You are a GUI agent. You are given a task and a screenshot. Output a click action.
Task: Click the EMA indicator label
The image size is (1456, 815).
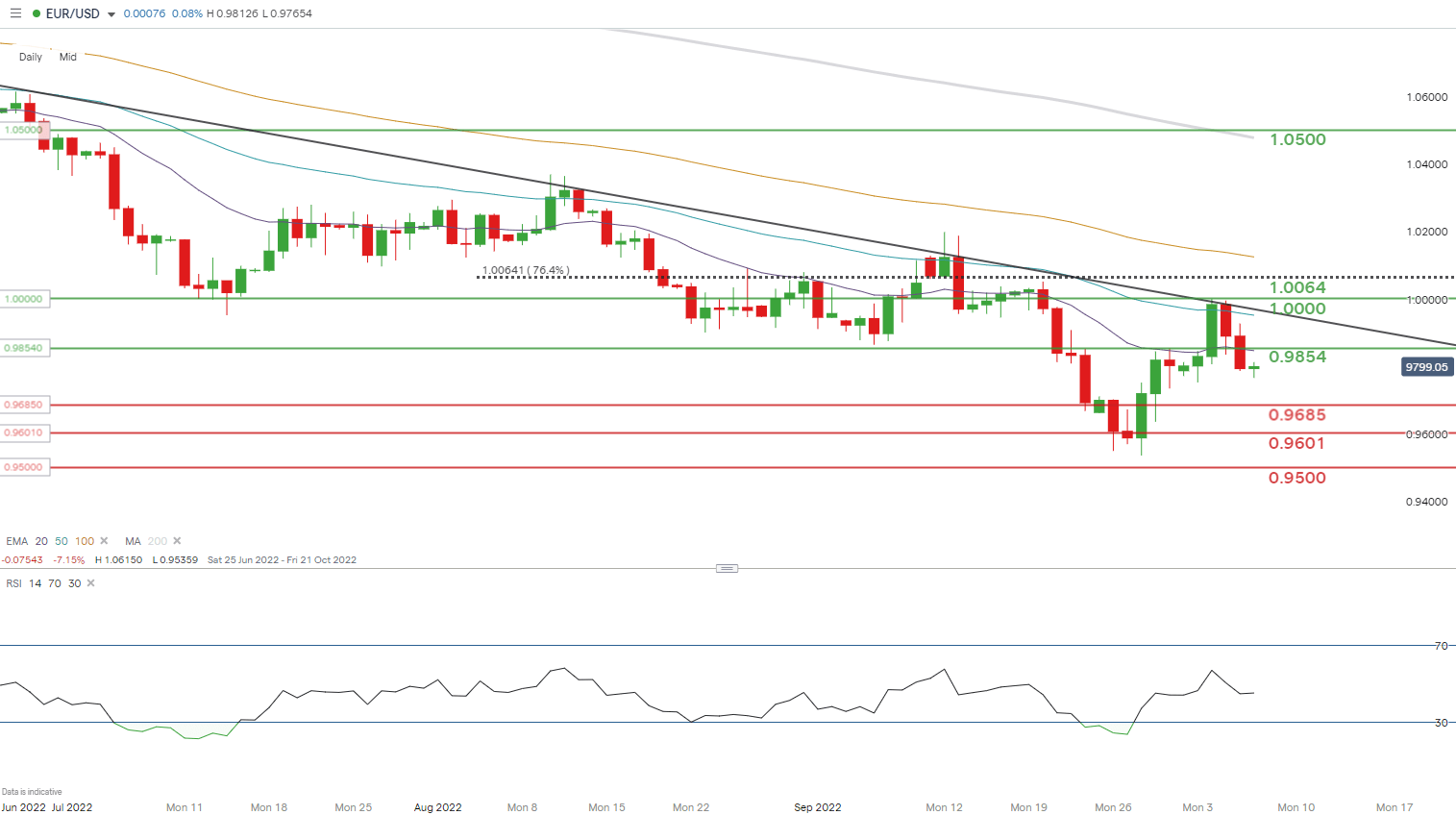(x=16, y=541)
